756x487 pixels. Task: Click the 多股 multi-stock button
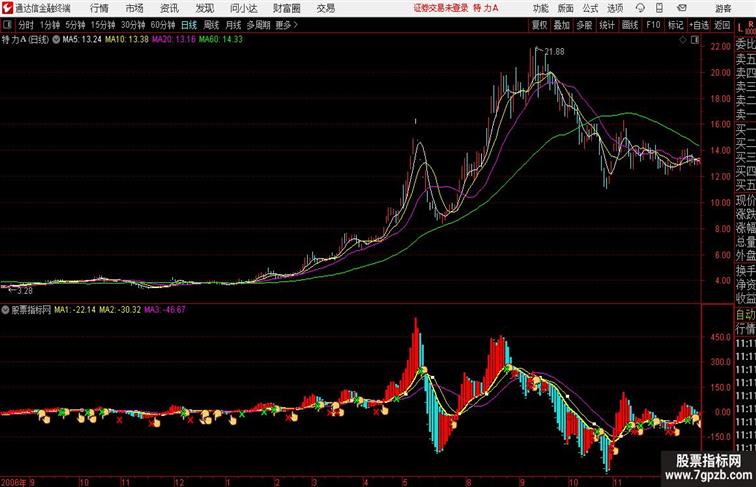[x=584, y=25]
